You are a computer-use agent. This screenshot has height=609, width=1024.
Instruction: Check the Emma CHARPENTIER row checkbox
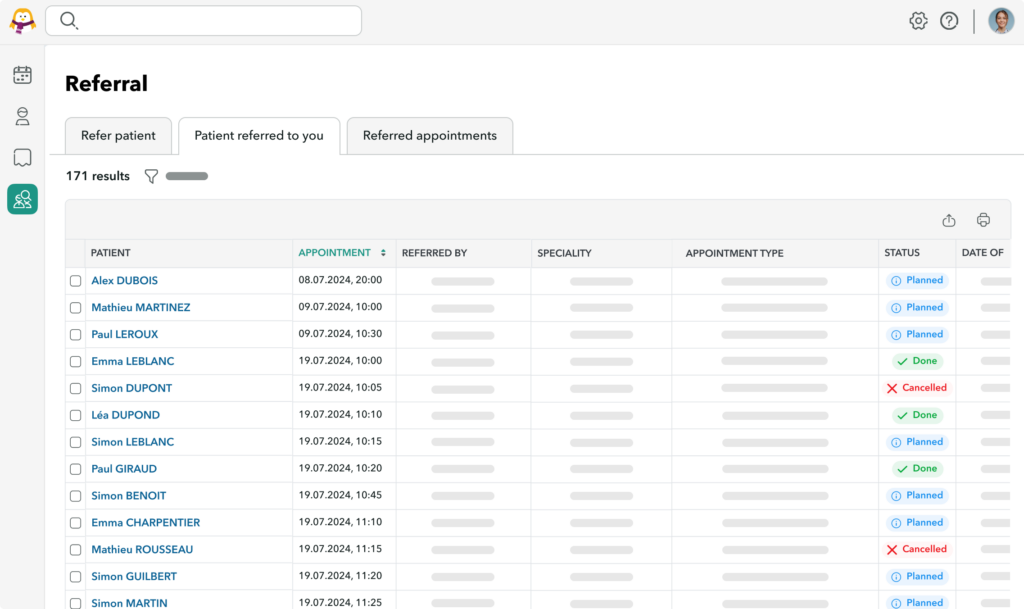point(76,523)
